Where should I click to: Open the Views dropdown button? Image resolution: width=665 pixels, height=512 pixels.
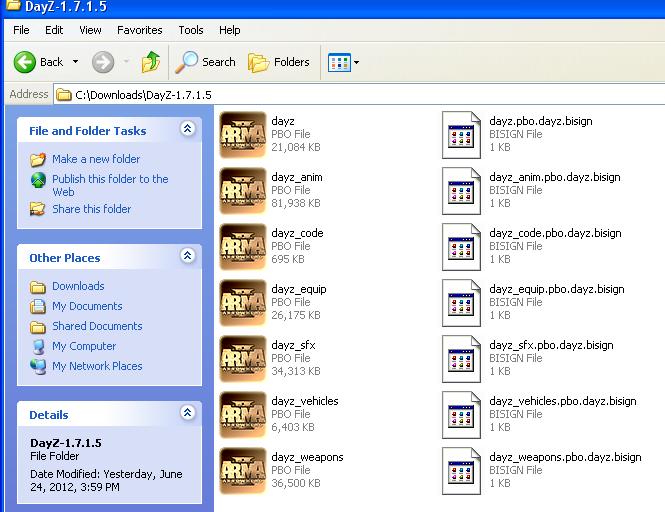[344, 62]
